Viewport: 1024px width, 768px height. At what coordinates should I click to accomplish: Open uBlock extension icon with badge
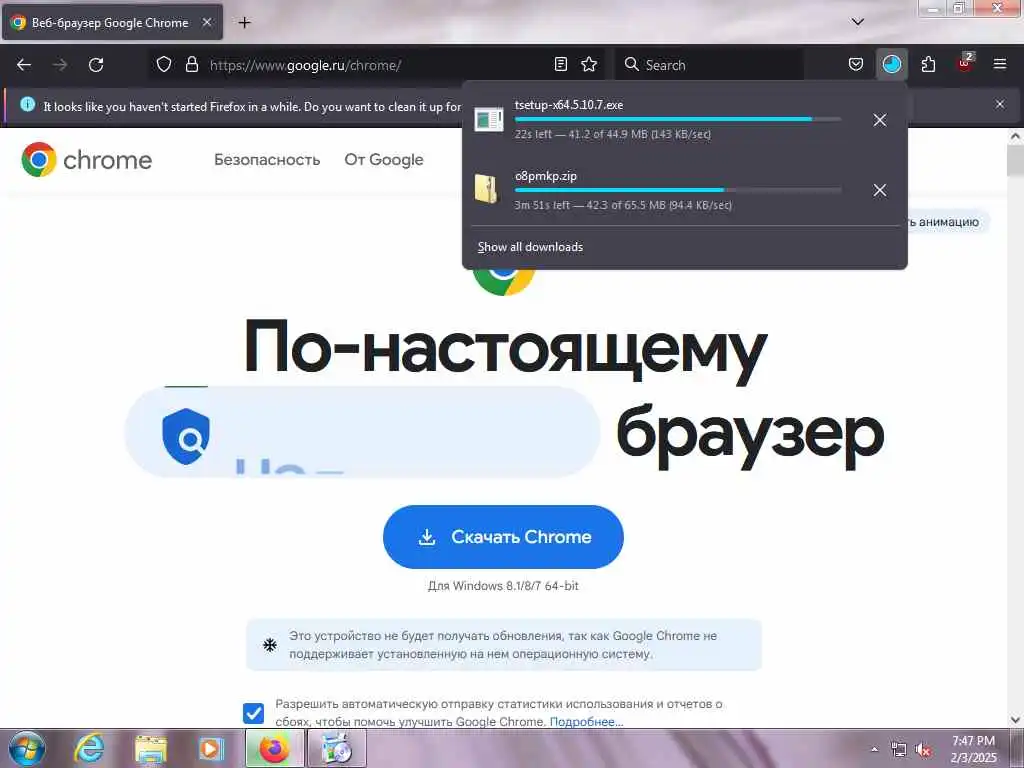point(965,63)
